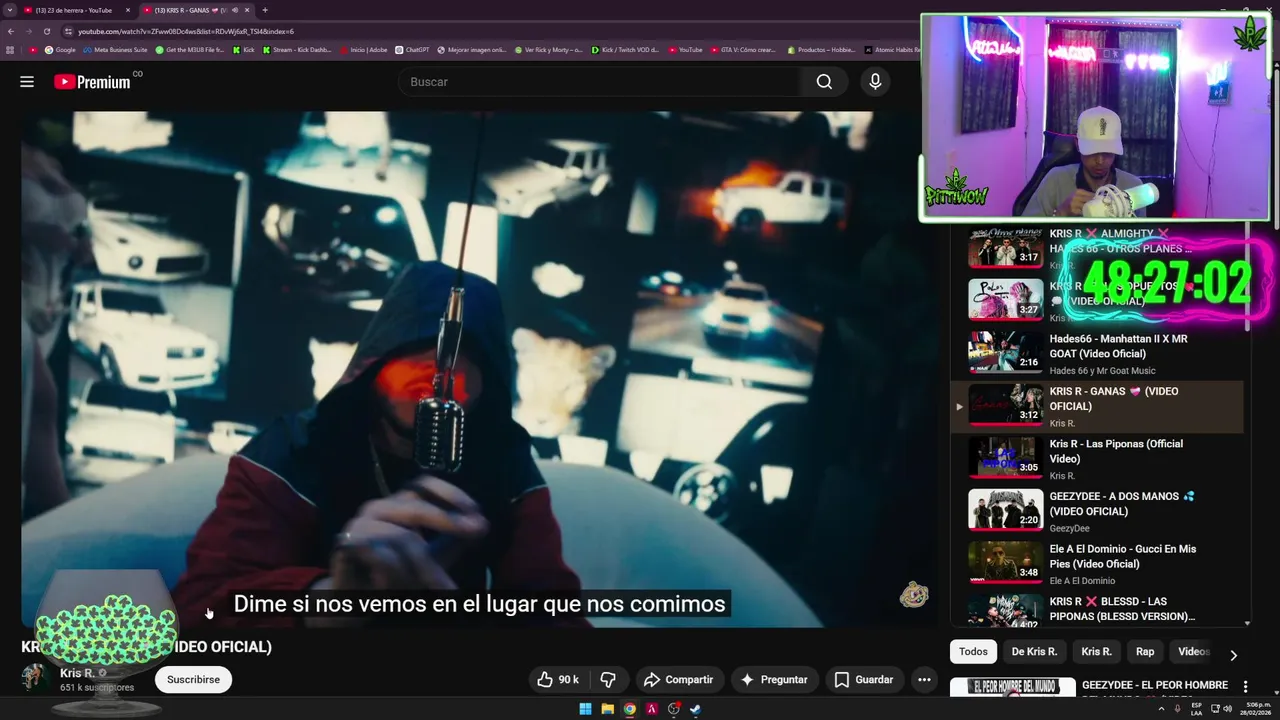Open the Compartir share dialog
The height and width of the screenshot is (720, 1280).
(678, 680)
